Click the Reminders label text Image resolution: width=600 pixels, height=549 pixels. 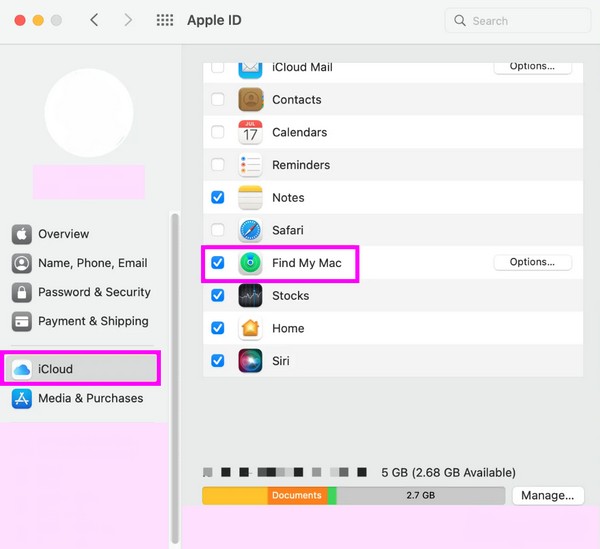coord(301,165)
